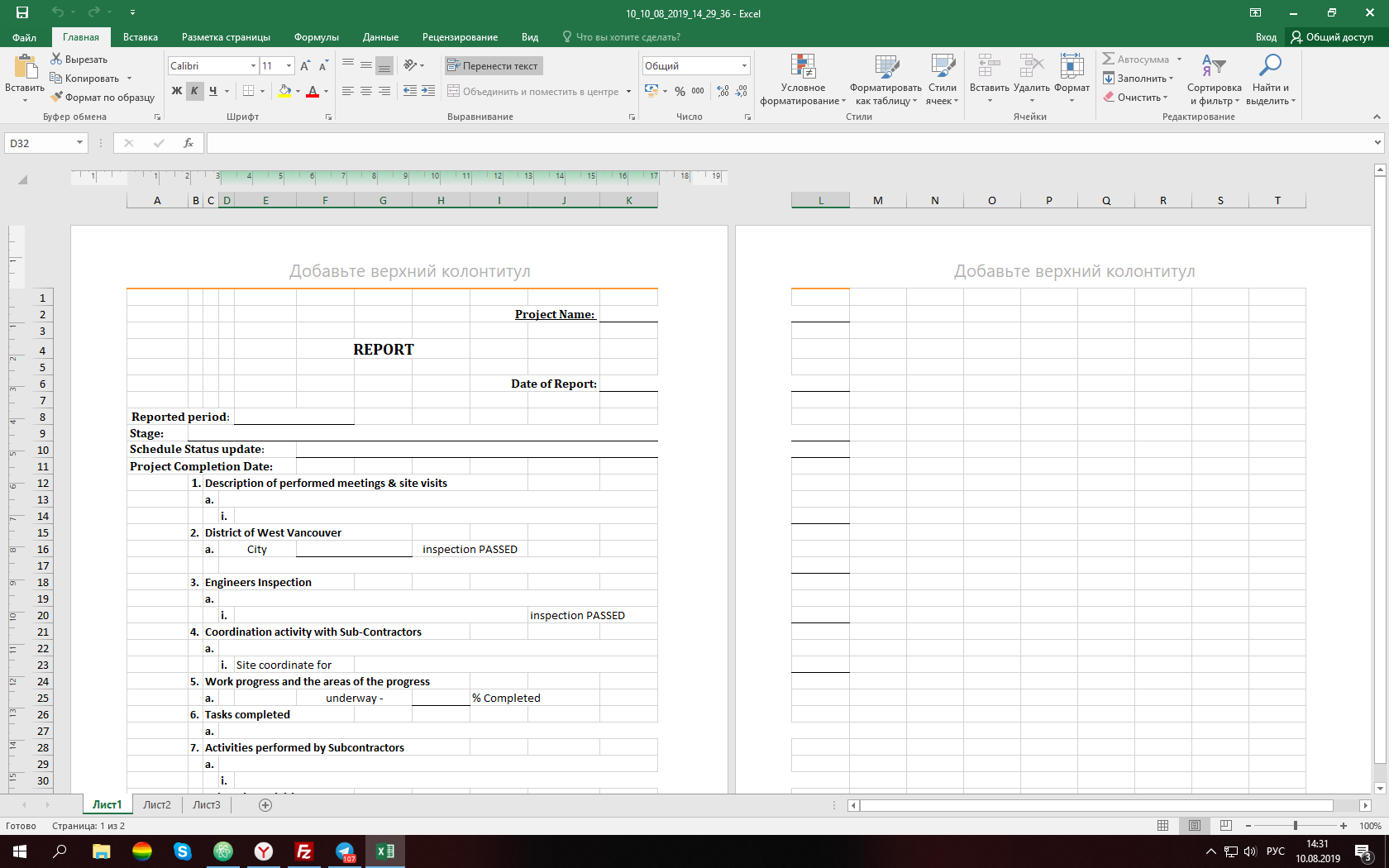Click the Orientation text rotate icon
Image resolution: width=1389 pixels, height=868 pixels.
pos(410,65)
